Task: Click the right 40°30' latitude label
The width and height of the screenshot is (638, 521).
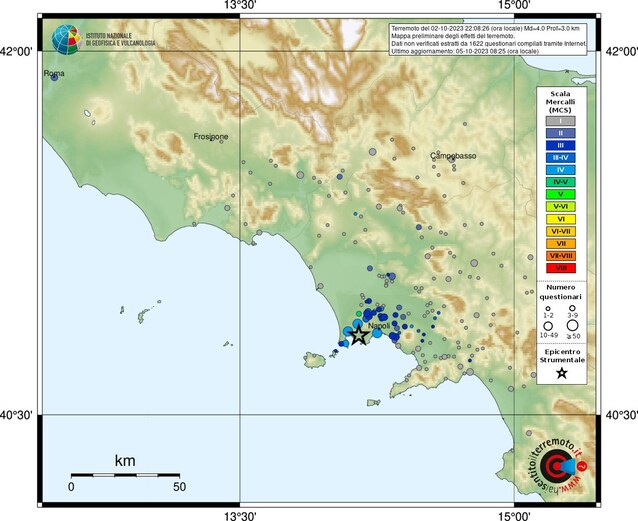Action: click(x=622, y=415)
